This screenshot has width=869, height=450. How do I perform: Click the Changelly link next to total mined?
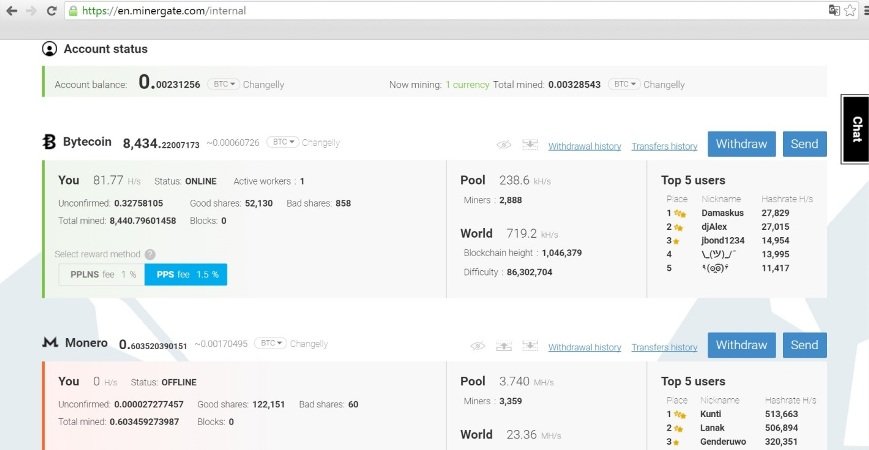(664, 85)
